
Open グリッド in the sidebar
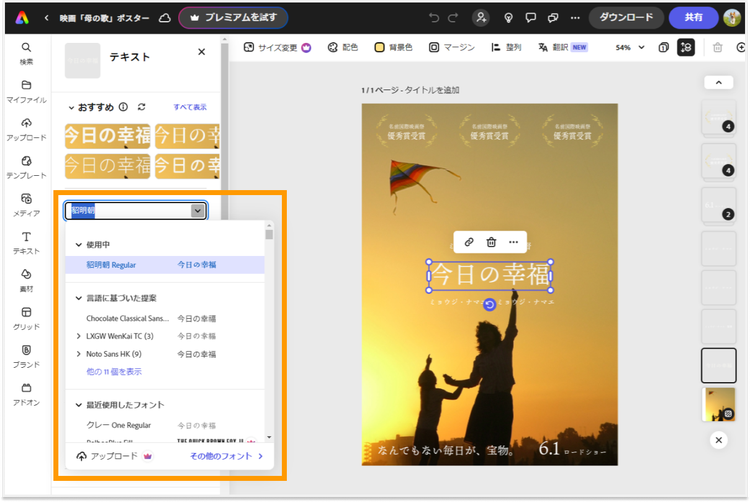[x=26, y=318]
